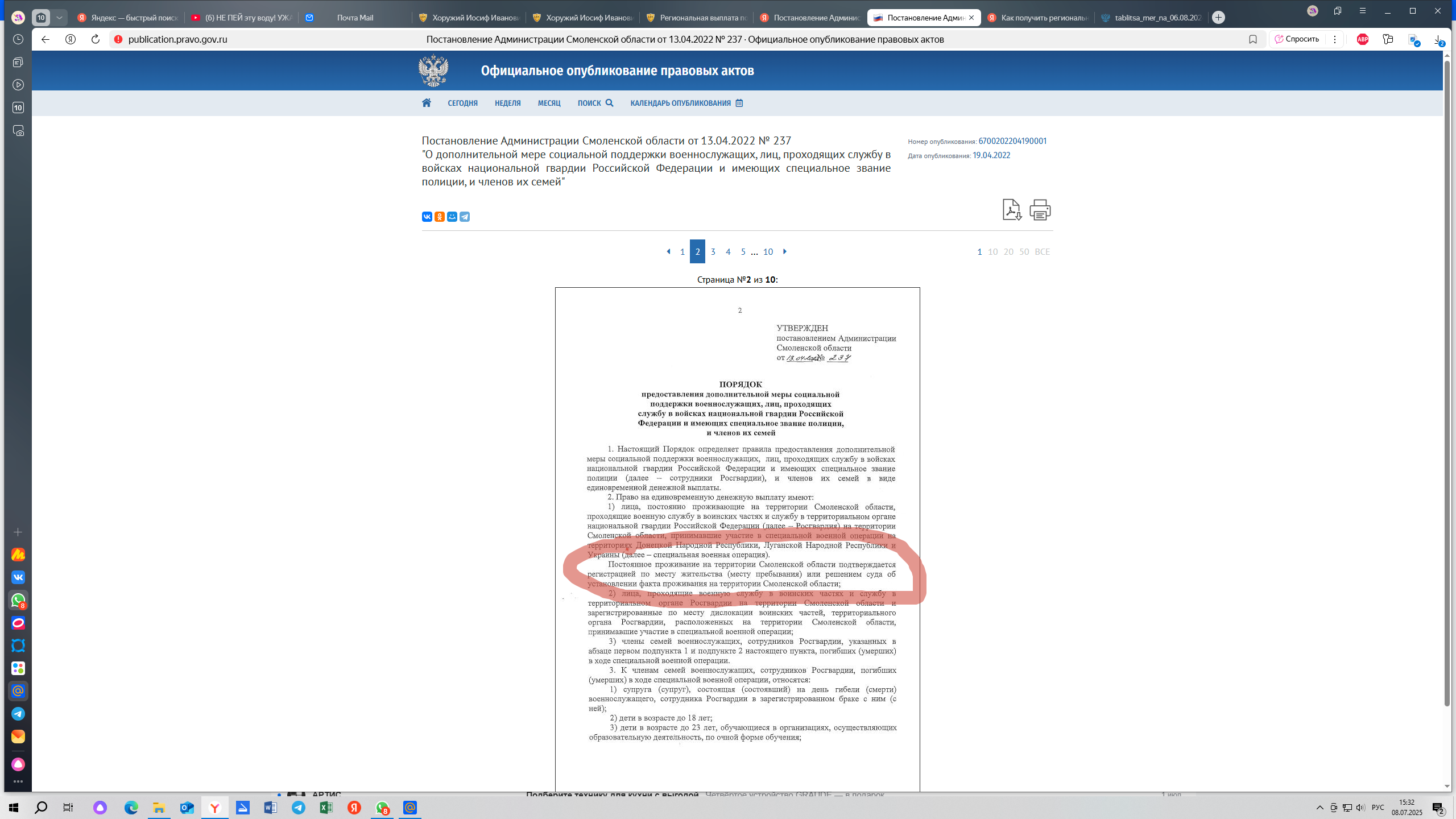The width and height of the screenshot is (1456, 819).
Task: Open Telegram in the browser sidebar
Action: (x=18, y=714)
